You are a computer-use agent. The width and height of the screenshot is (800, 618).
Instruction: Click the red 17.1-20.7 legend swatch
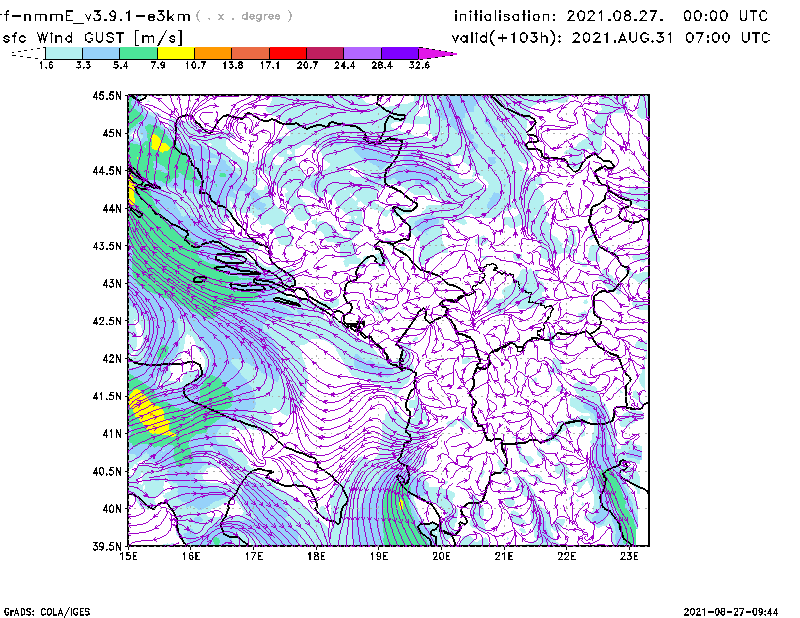[x=288, y=53]
